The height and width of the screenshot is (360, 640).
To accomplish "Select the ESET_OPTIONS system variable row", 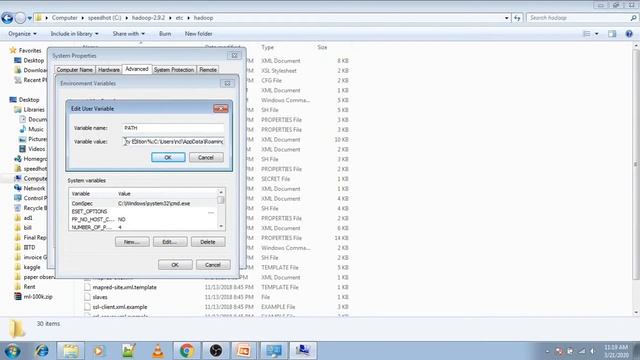I will [x=143, y=211].
